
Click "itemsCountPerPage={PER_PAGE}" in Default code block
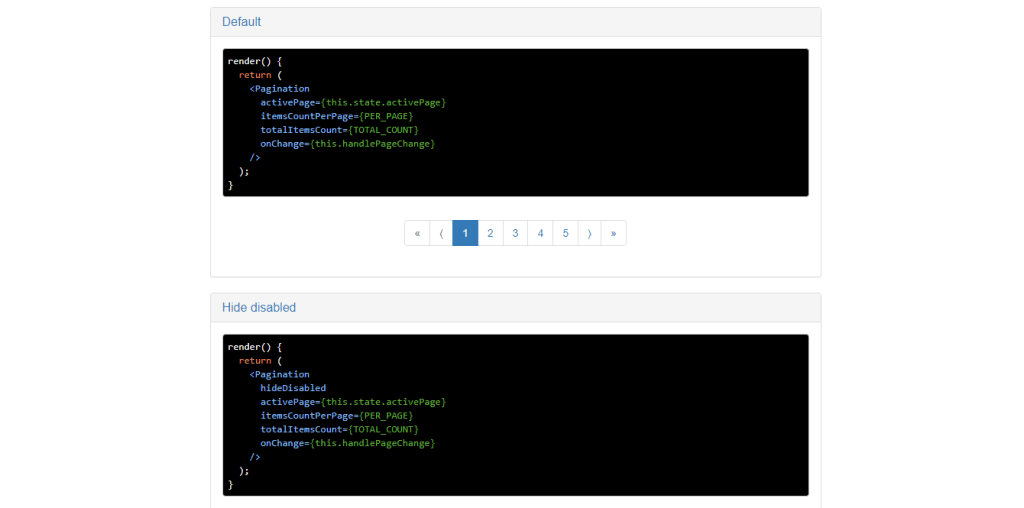click(337, 116)
